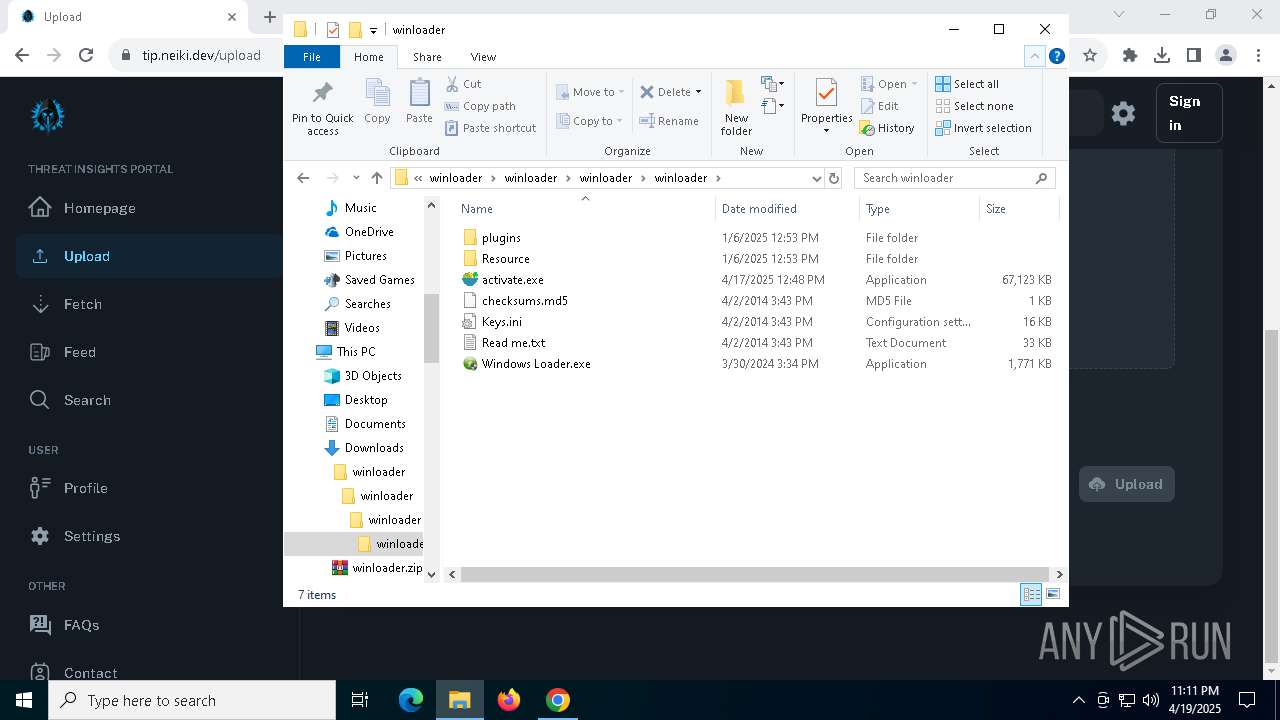
Task: Select Keys.ini in the file list
Action: 501,322
